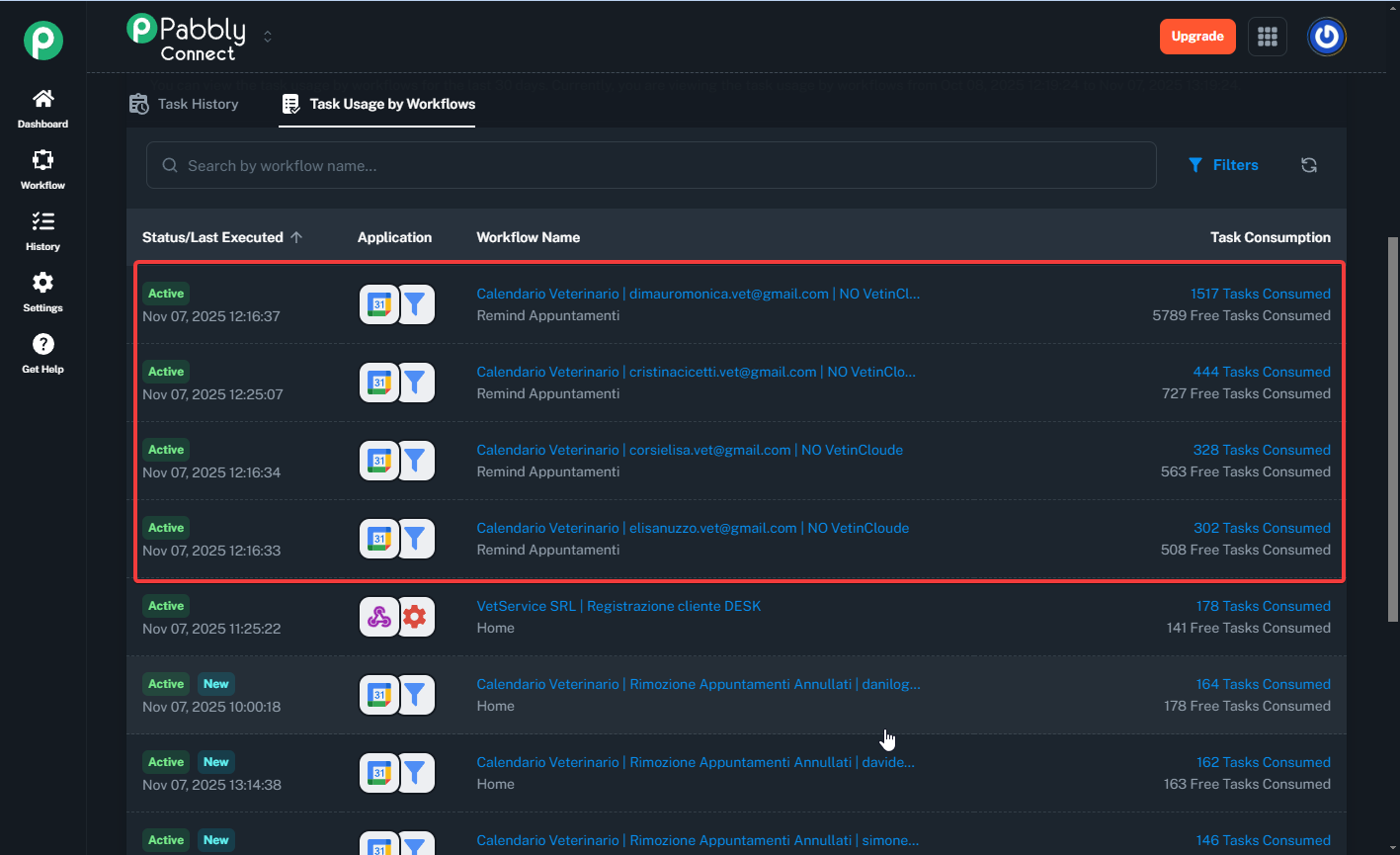Sort by Status/Last Executed column arrow

pos(297,237)
